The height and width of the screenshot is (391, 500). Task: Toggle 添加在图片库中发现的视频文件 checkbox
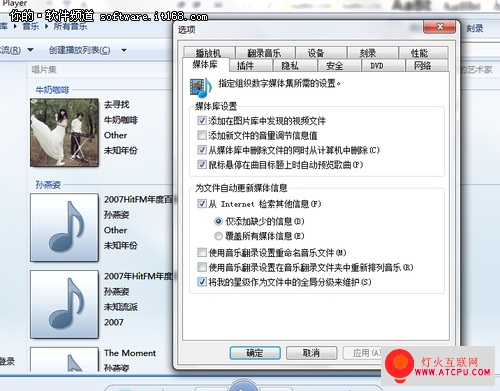(202, 120)
